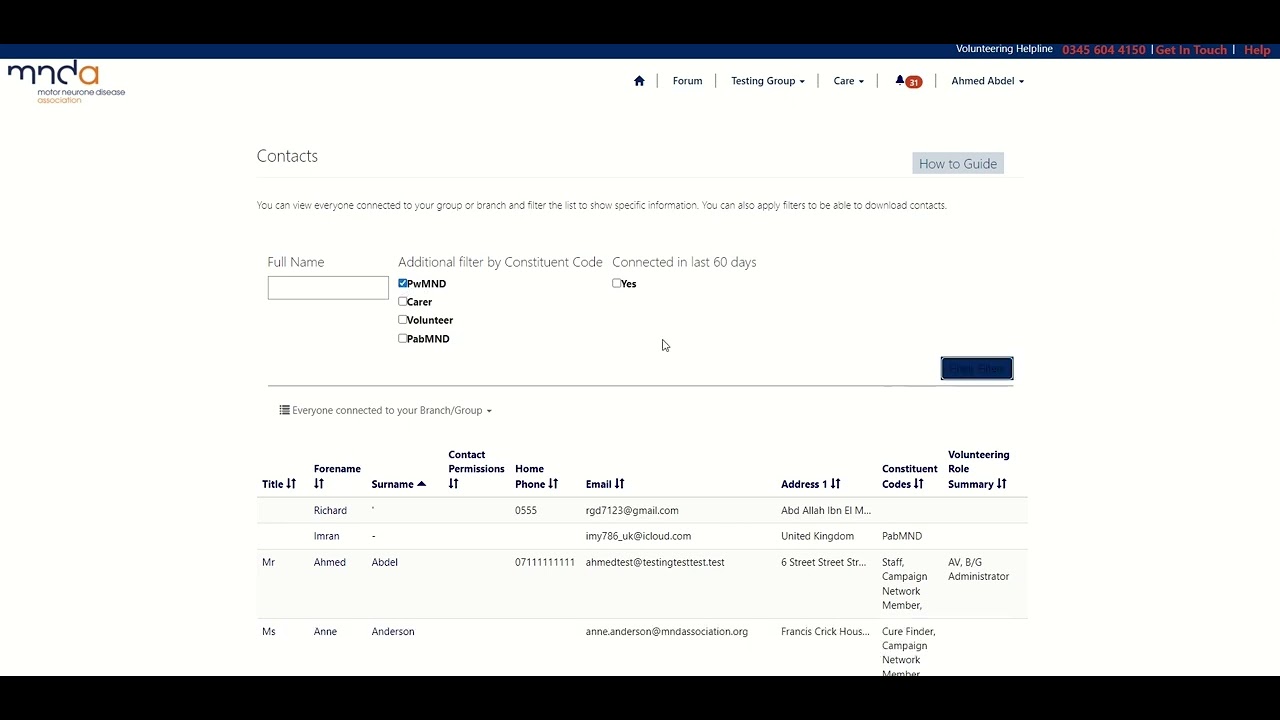The height and width of the screenshot is (720, 1280).
Task: Click forename Richard in the contacts table
Action: (x=330, y=510)
